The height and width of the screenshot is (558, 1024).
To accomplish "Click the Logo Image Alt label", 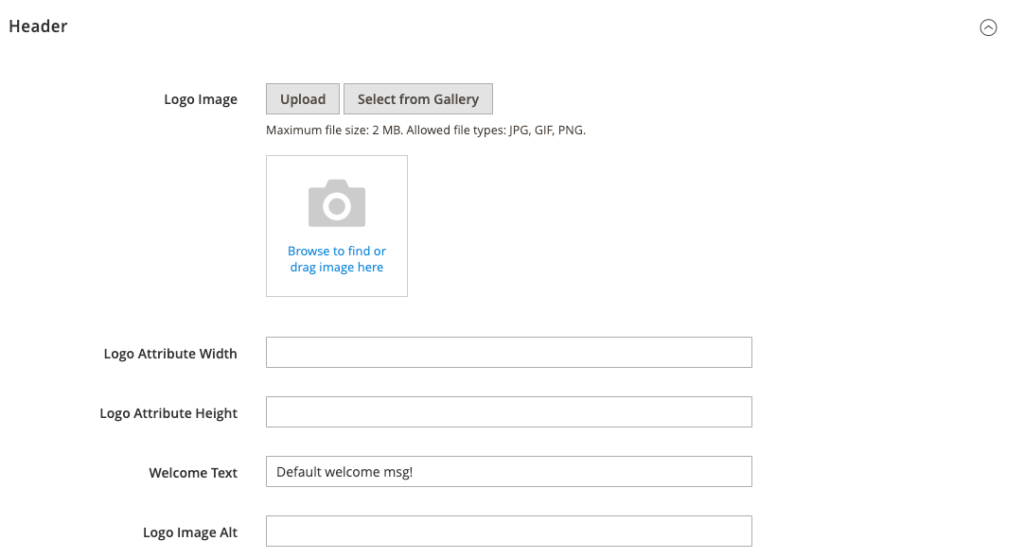I will 190,533.
